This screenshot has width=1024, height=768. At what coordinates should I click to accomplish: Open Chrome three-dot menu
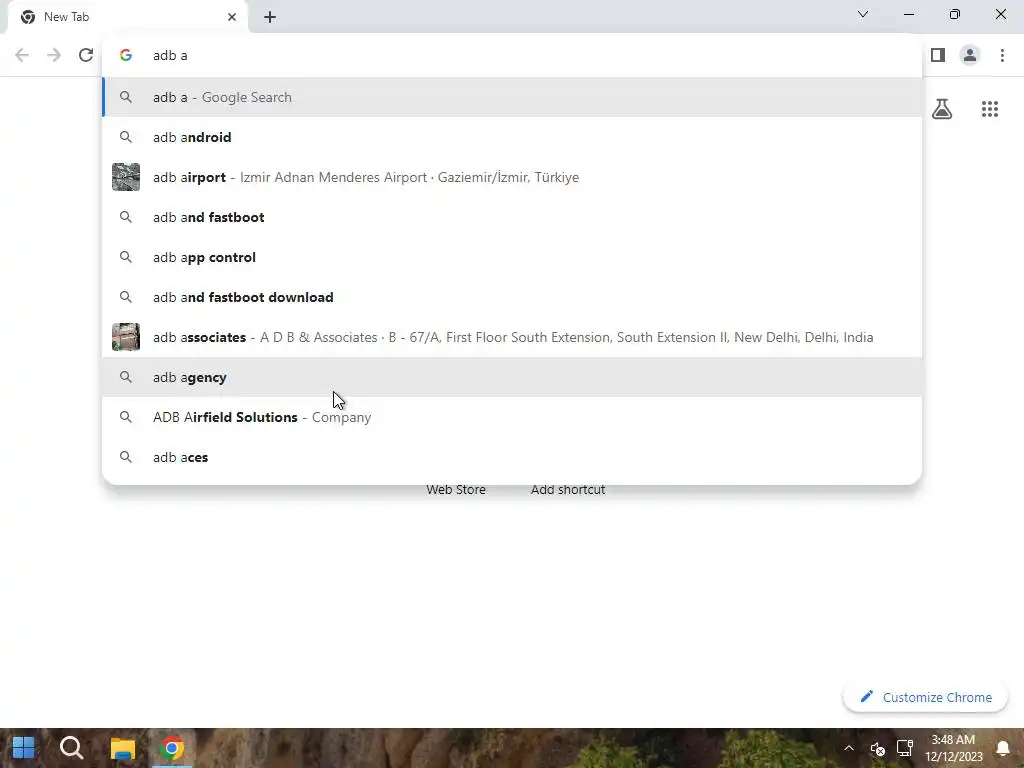pos(1002,55)
